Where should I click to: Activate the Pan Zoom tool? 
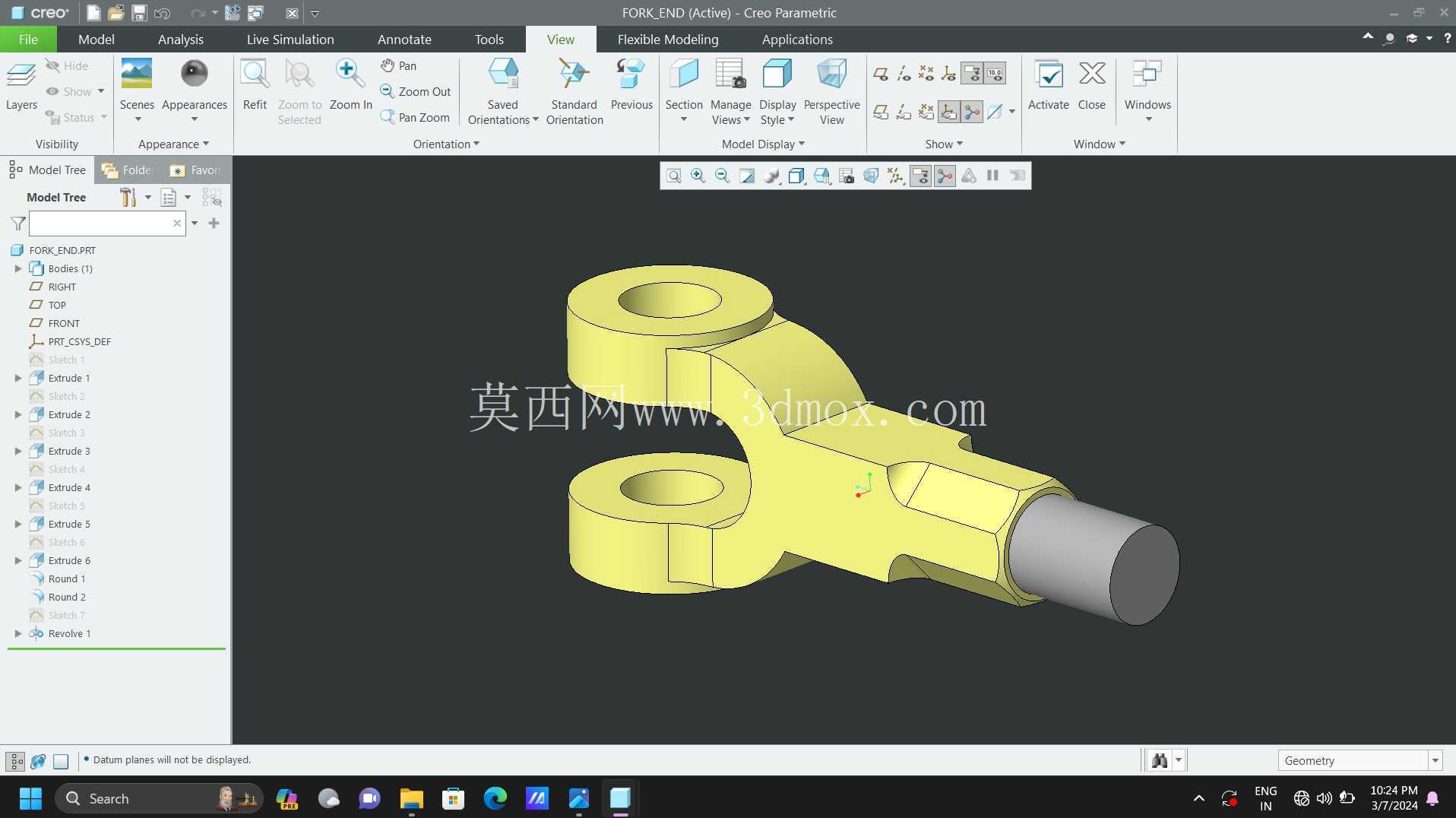coord(415,117)
